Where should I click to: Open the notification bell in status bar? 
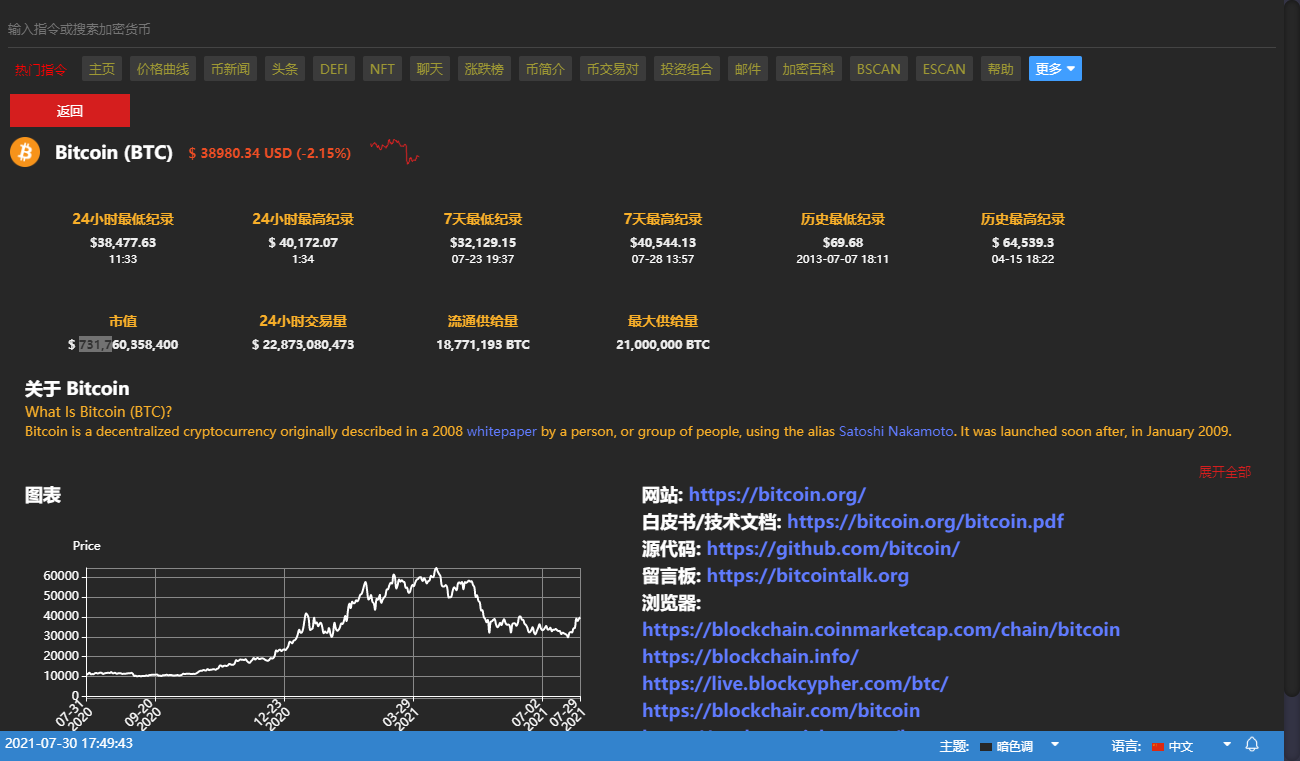1252,745
